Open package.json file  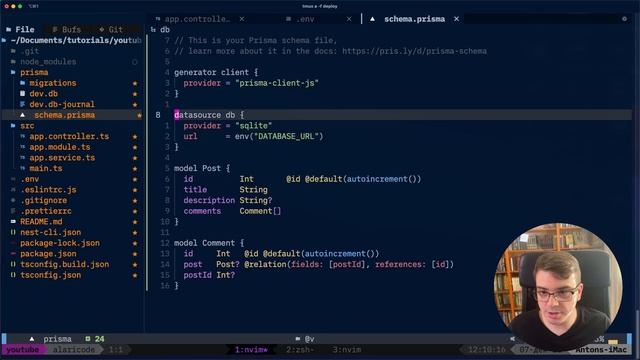pos(48,253)
